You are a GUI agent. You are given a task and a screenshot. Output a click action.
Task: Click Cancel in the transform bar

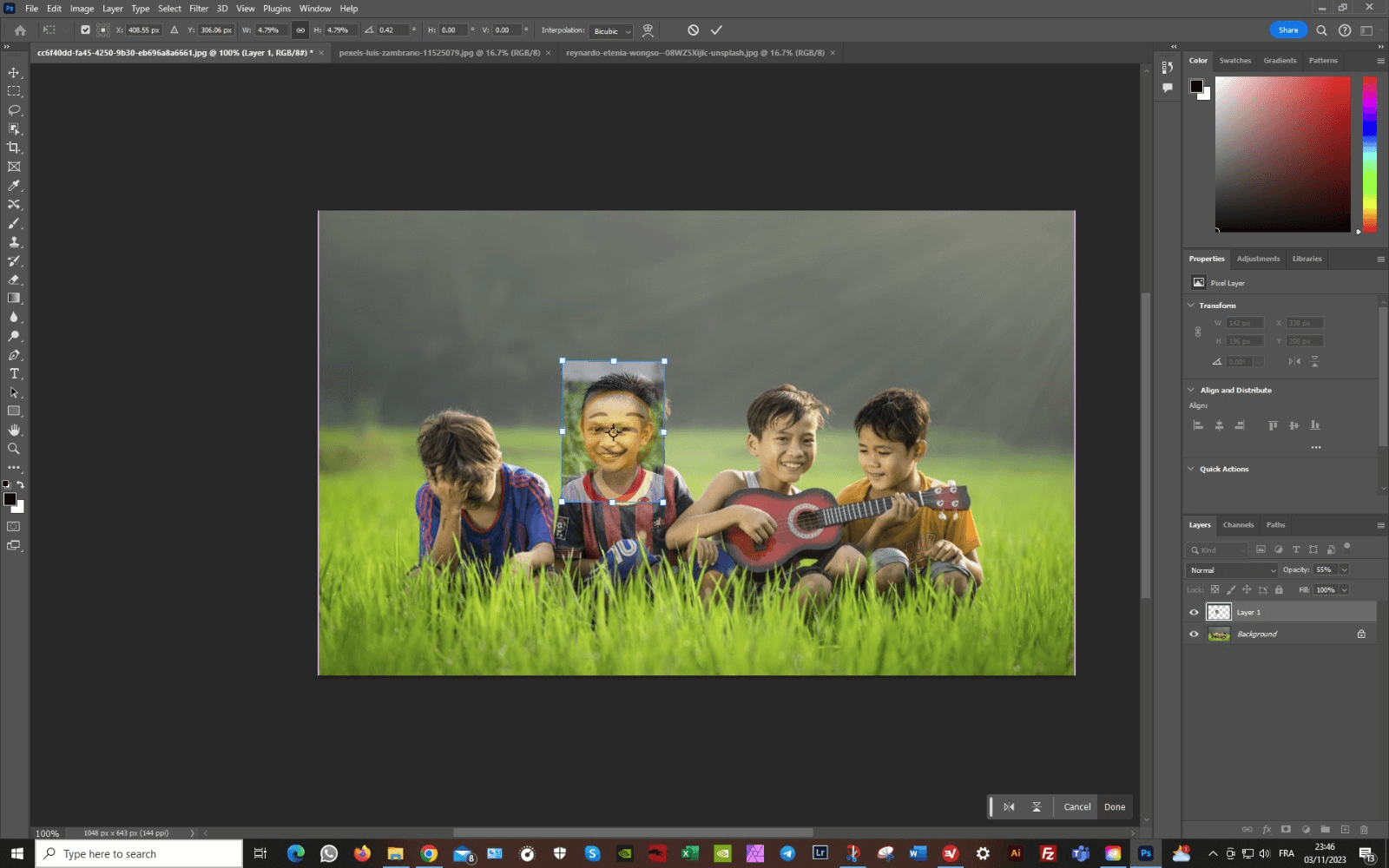1077,806
